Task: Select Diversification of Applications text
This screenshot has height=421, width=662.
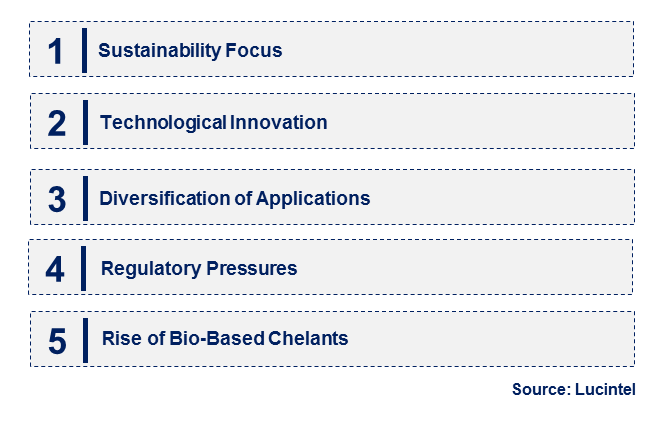Action: point(235,198)
